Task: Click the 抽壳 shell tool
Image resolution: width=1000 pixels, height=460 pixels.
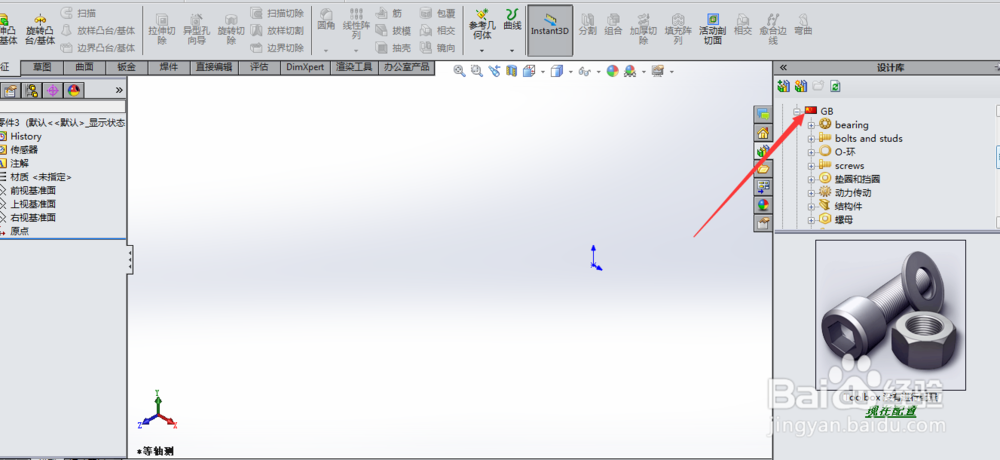Action: point(393,48)
